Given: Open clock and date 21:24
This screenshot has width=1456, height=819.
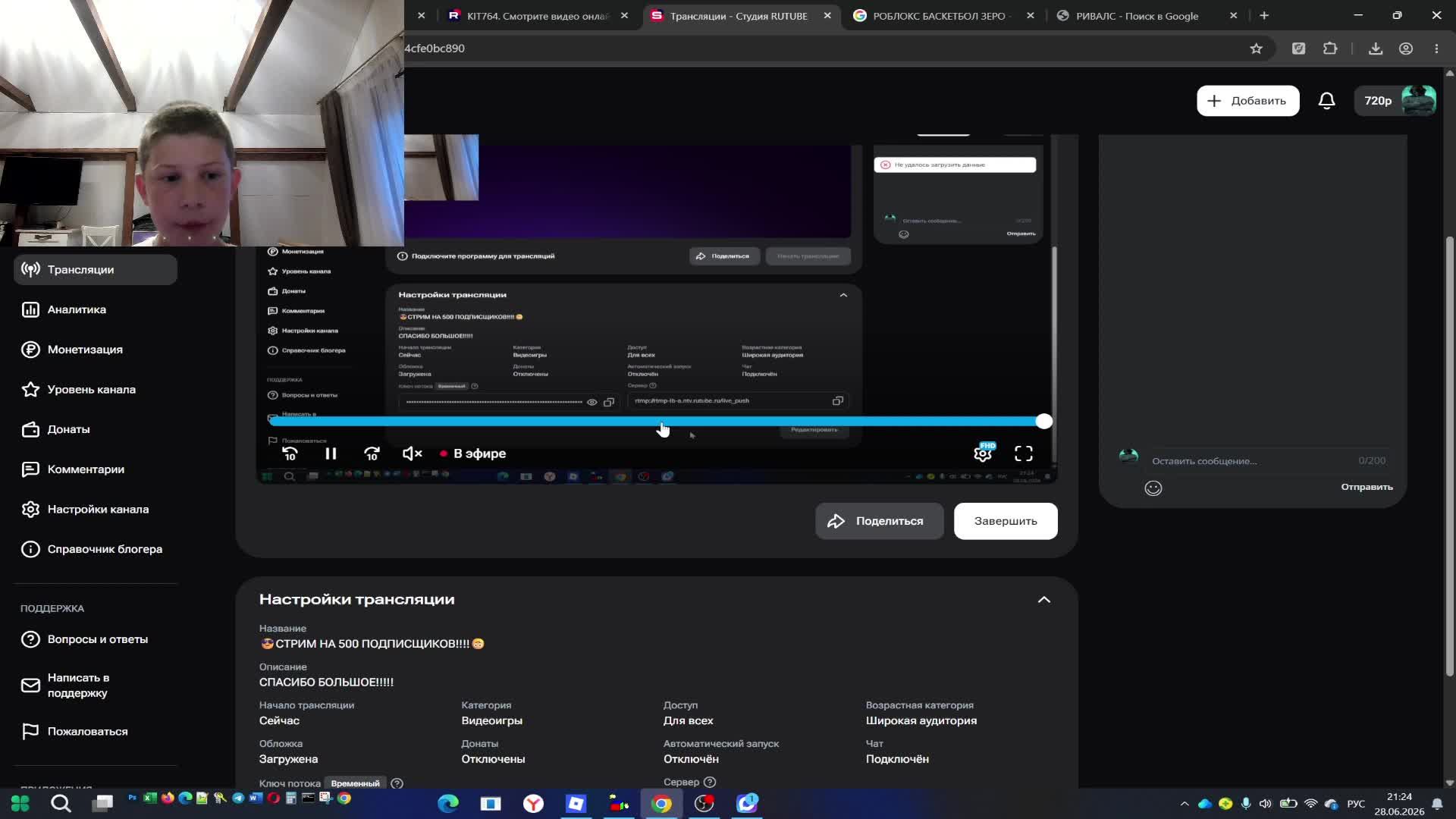Looking at the screenshot, I should [1399, 804].
